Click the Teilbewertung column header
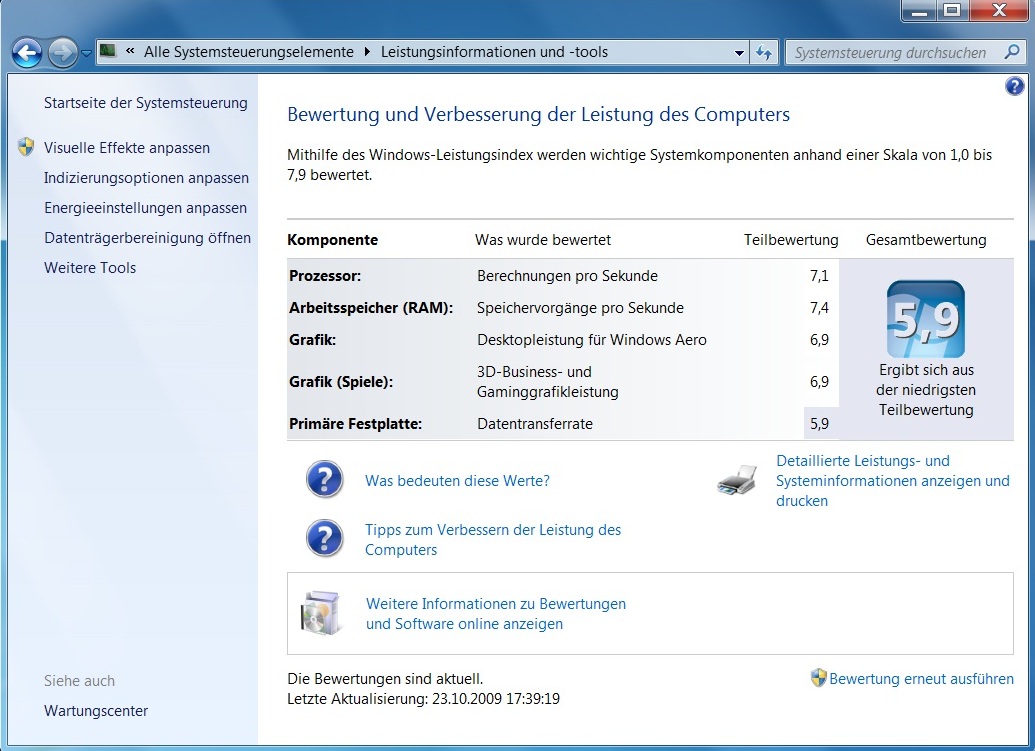1035x751 pixels. click(791, 240)
